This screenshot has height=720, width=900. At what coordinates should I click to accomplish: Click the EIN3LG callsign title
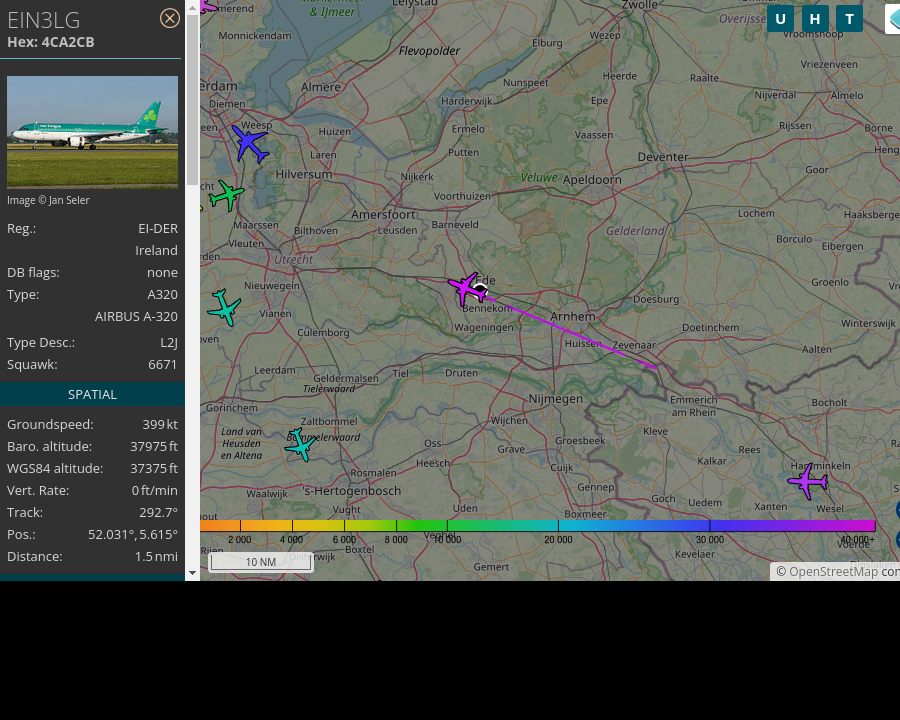click(x=44, y=20)
